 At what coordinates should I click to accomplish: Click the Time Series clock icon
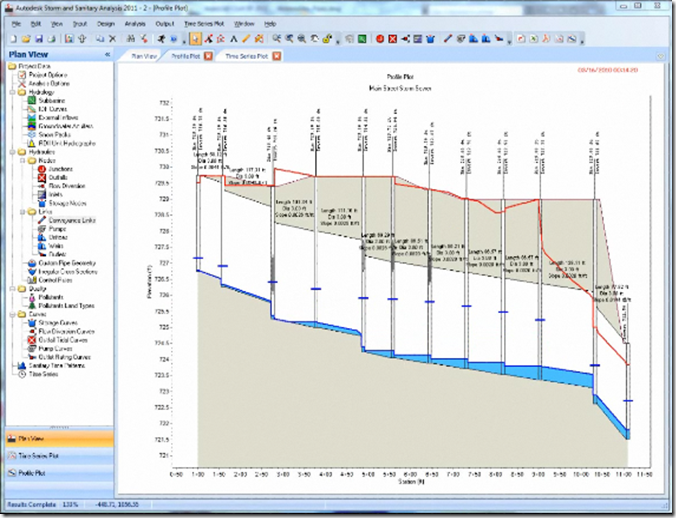click(x=21, y=374)
